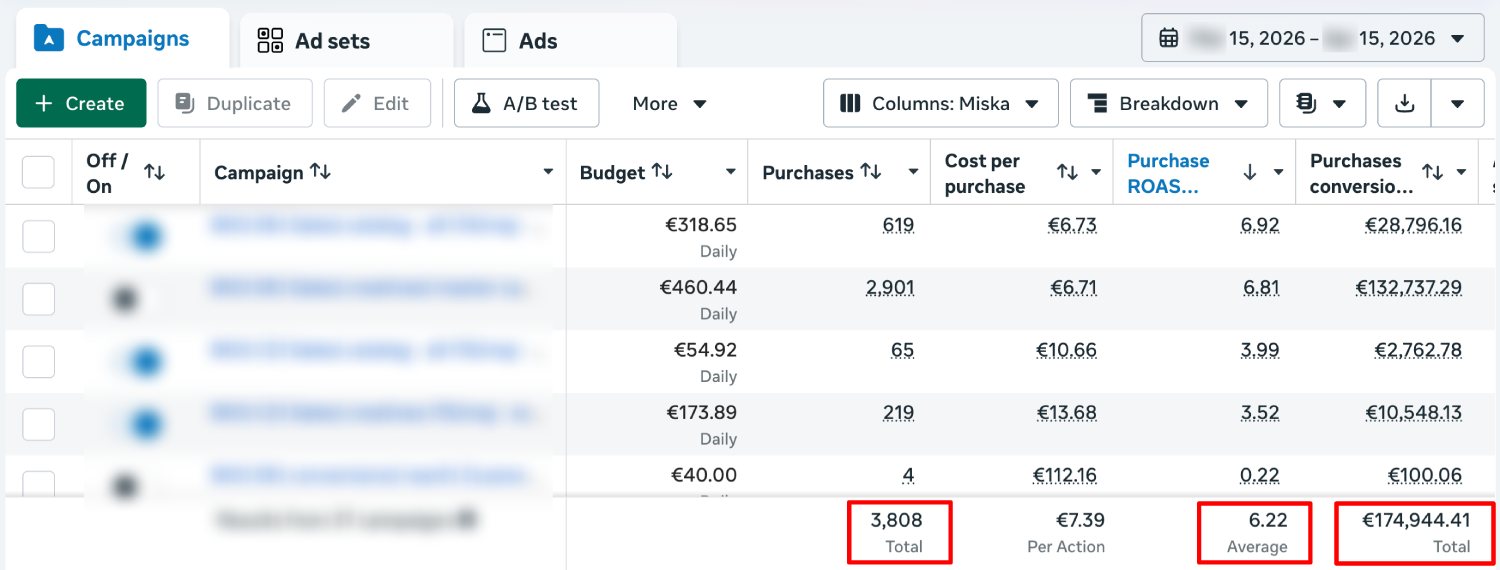This screenshot has height=570, width=1500.
Task: Select checkbox for the €40.00 budget campaign
Action: [x=38, y=484]
